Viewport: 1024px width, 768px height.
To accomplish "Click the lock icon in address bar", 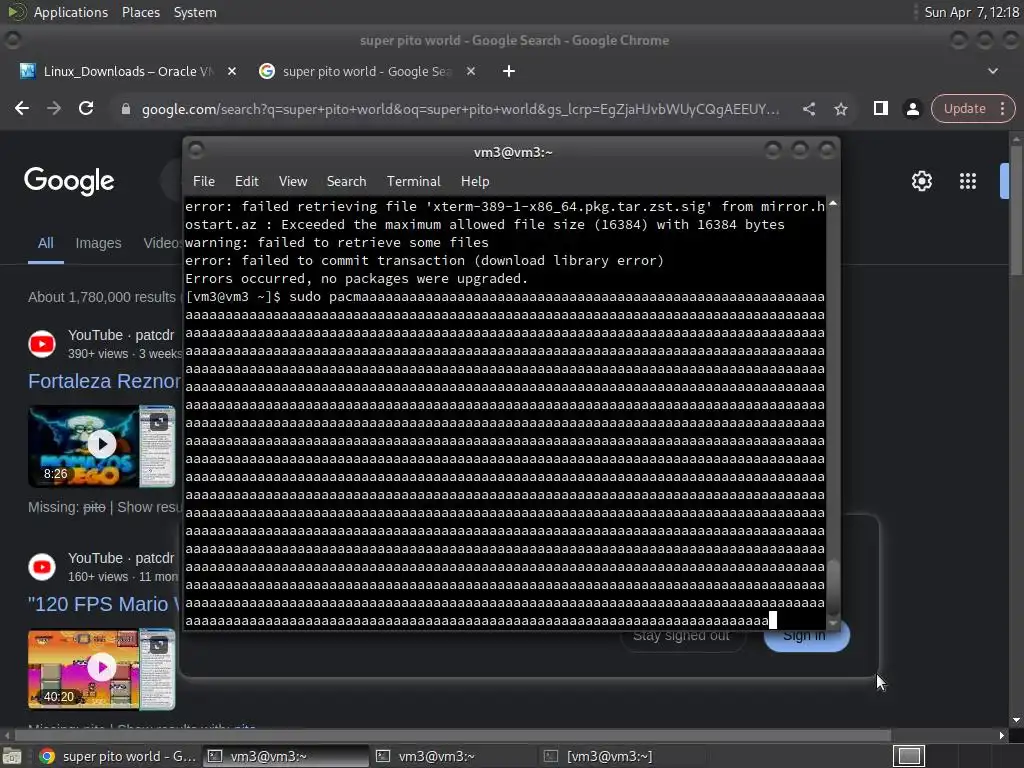I will pos(126,109).
